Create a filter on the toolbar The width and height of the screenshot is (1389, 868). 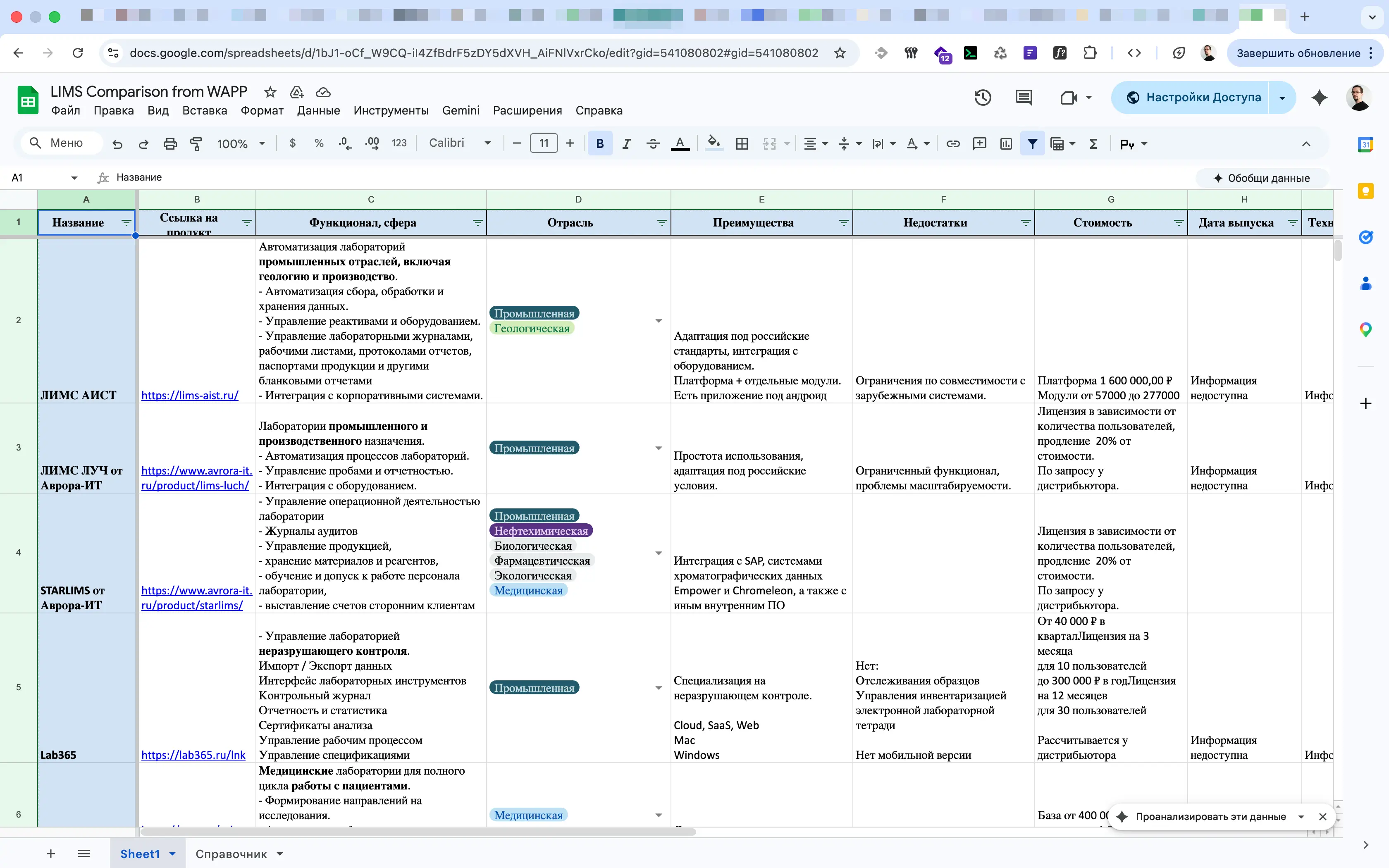coord(1033,143)
